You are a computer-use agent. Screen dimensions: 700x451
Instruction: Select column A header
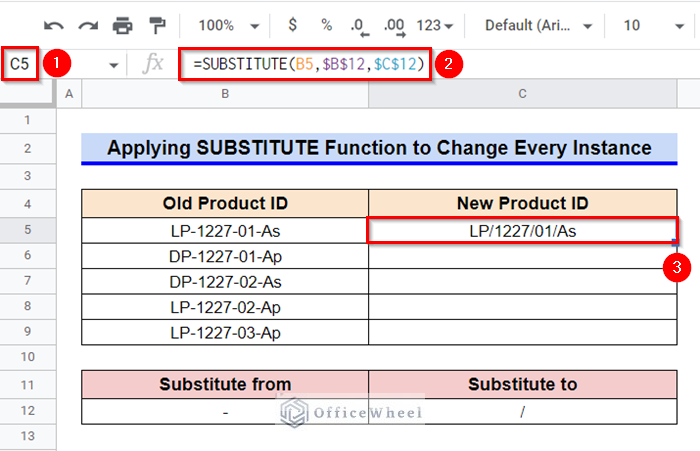click(69, 94)
